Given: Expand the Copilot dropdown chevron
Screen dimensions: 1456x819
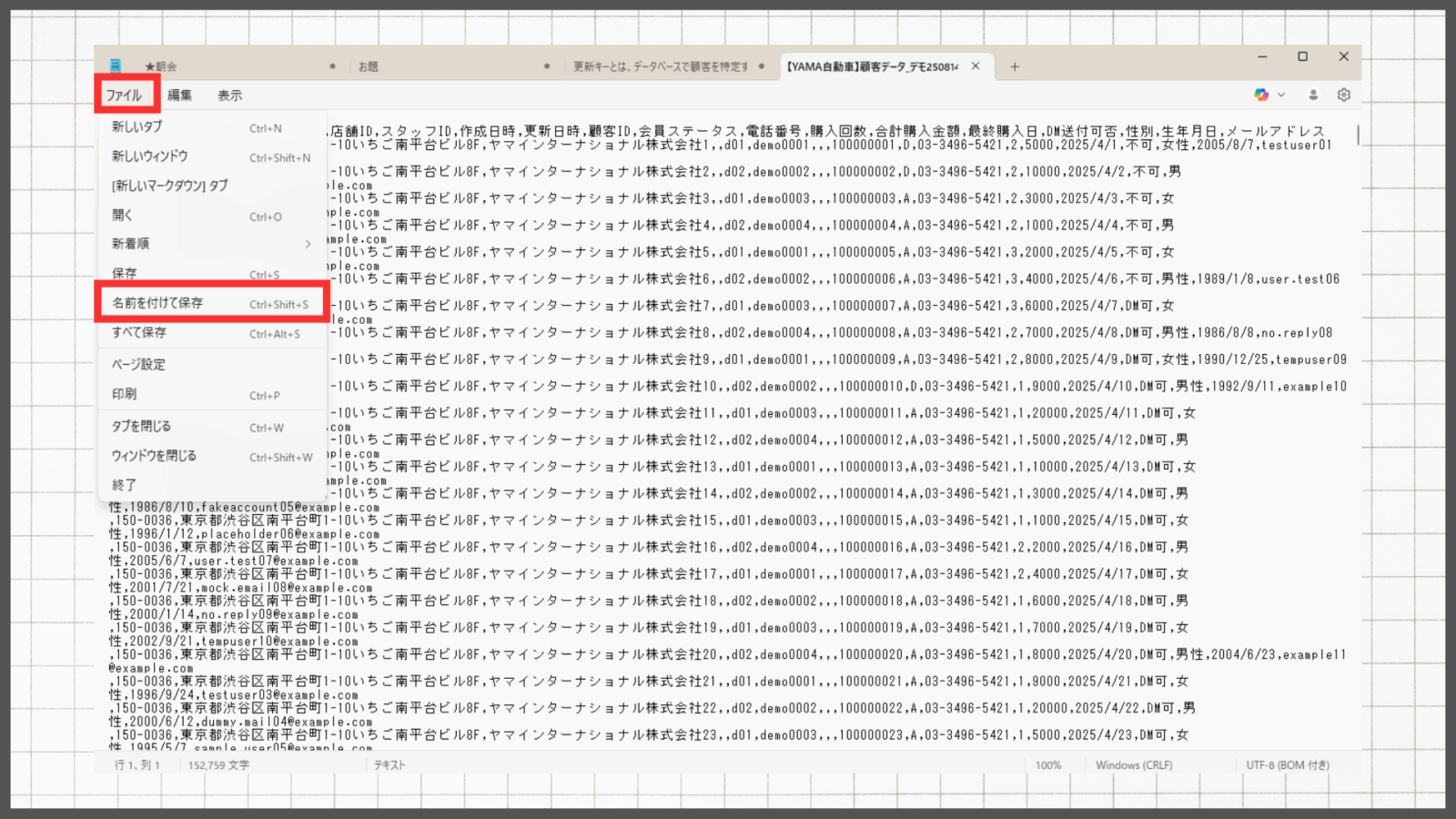Looking at the screenshot, I should 1281,95.
